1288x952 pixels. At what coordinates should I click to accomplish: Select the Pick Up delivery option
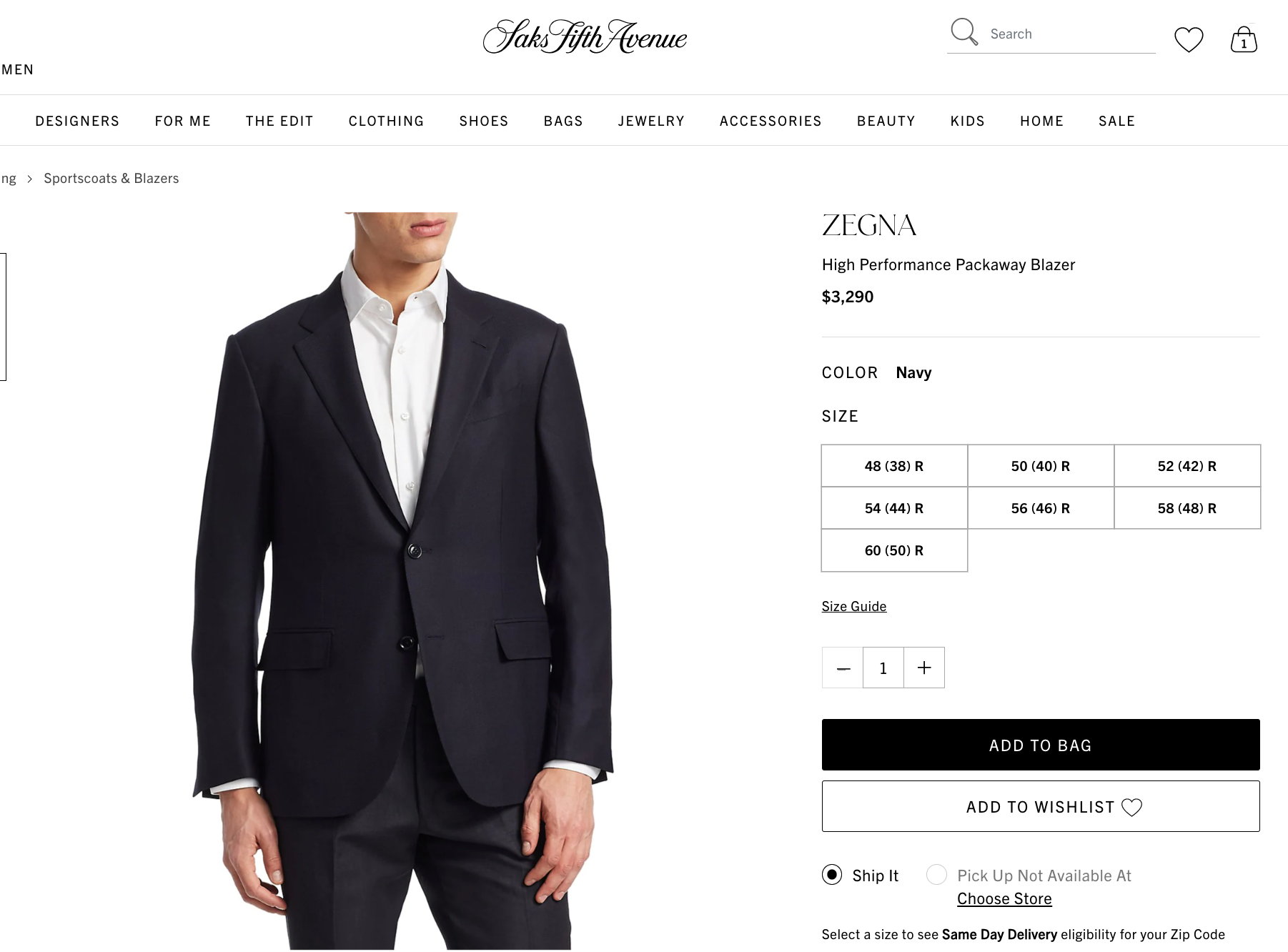point(937,875)
